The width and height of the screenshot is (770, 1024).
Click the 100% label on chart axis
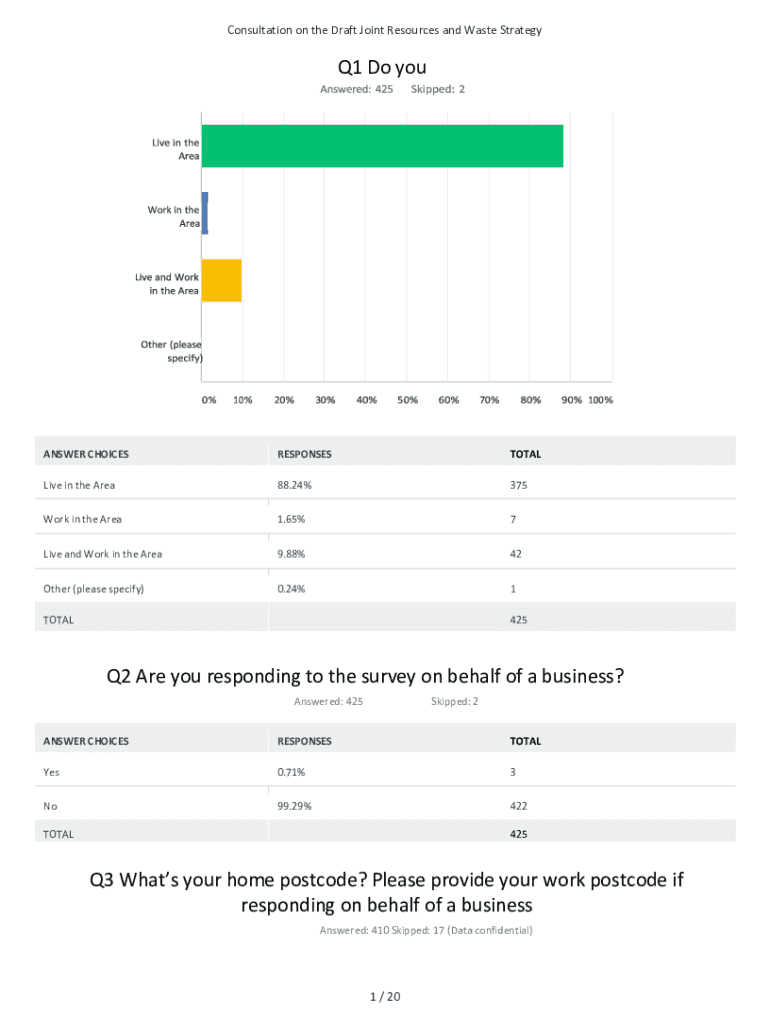tap(600, 400)
